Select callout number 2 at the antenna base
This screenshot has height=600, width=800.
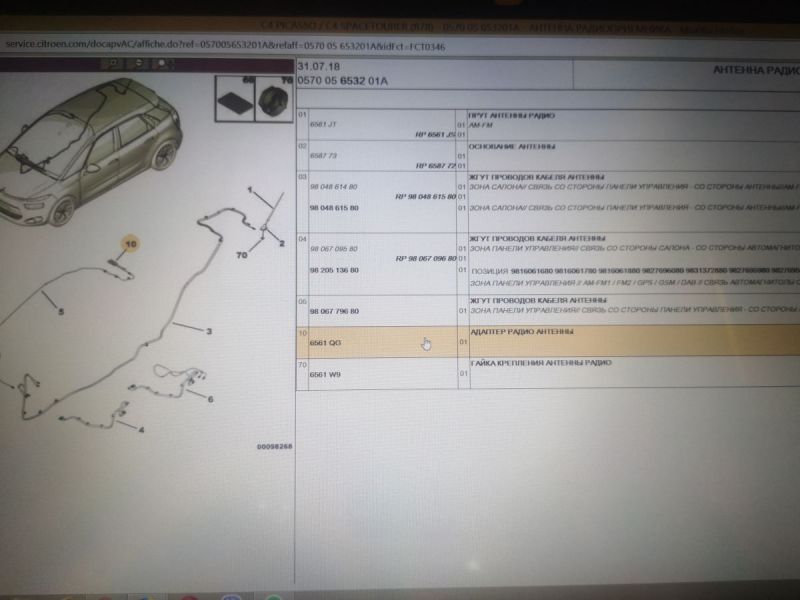(x=281, y=243)
